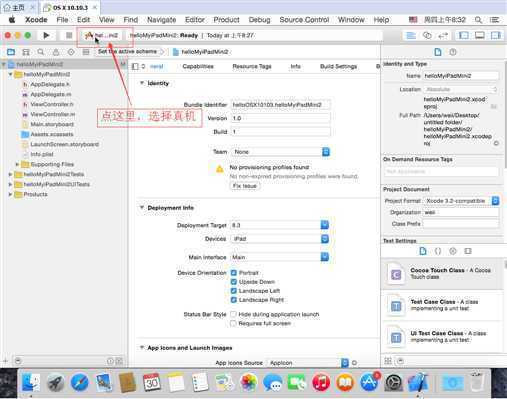Open the Test navigator icon
507x399 pixels.
coord(71,52)
